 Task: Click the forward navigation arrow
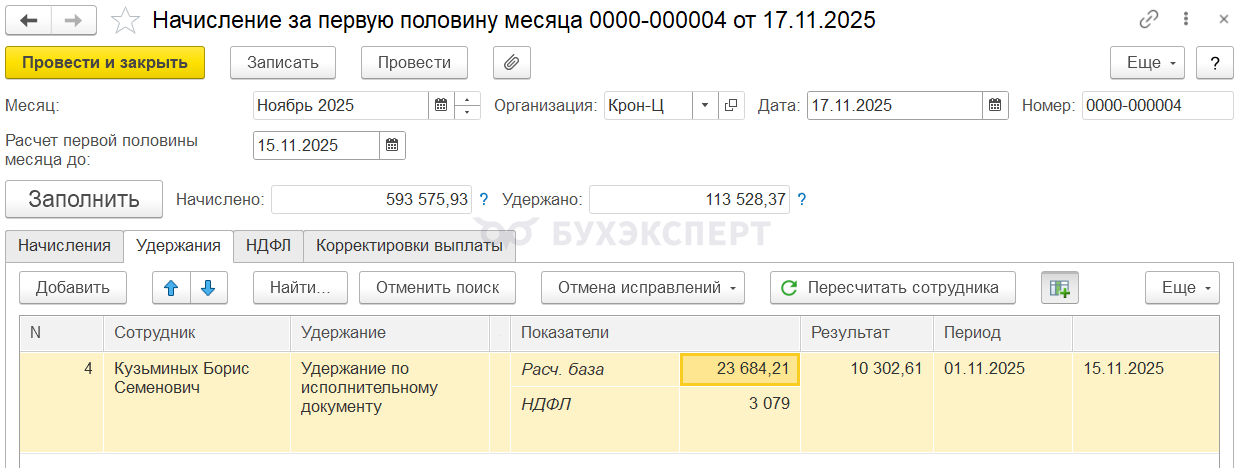[74, 20]
